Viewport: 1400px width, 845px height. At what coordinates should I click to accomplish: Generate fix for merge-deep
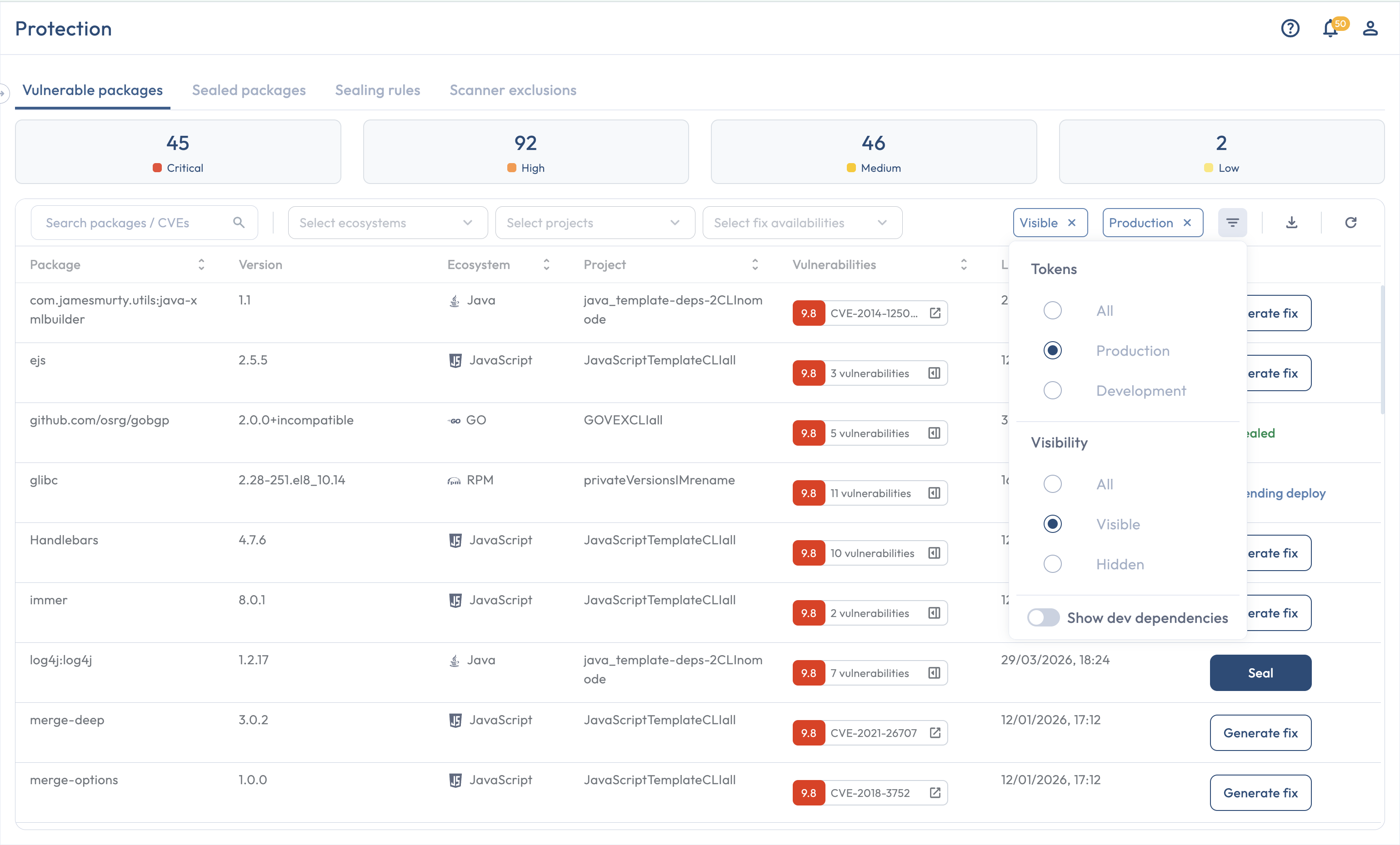click(1260, 732)
